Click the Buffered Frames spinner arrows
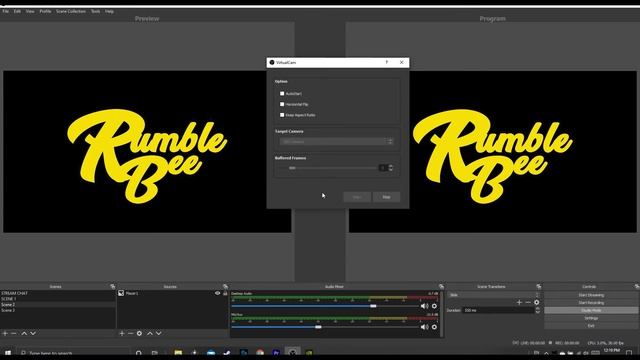Image resolution: width=640 pixels, height=360 pixels. click(x=391, y=168)
